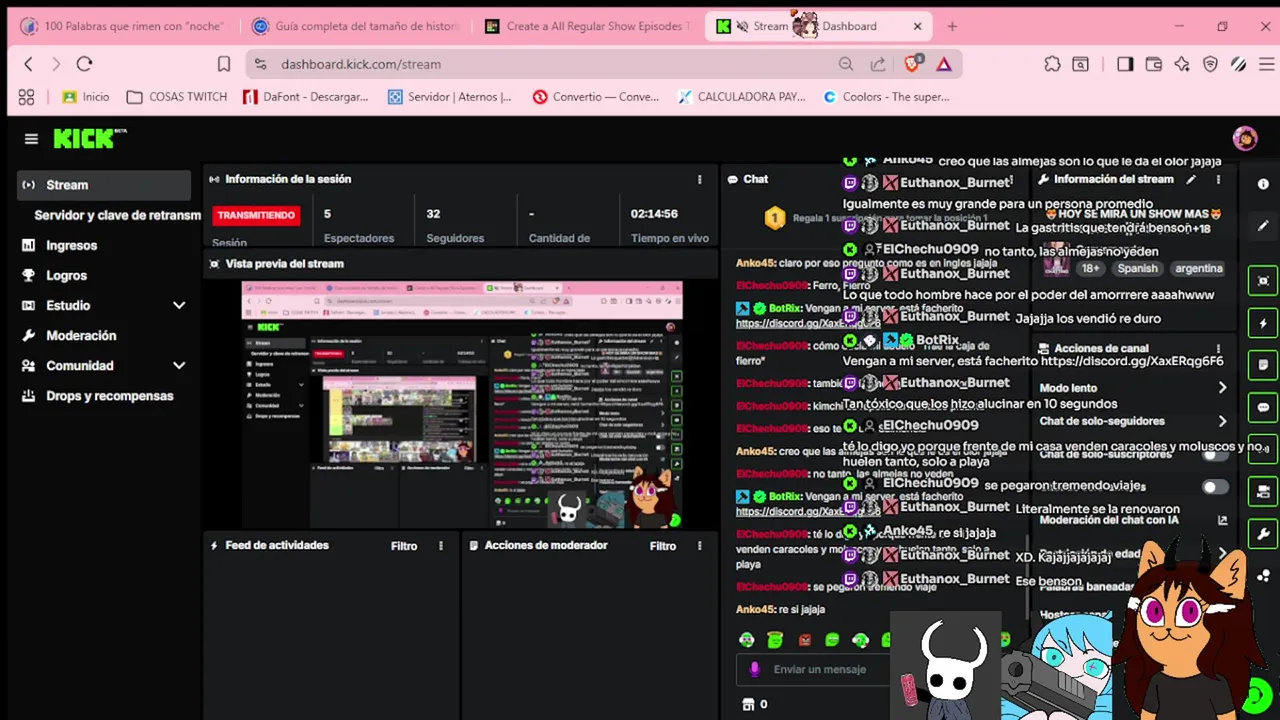Click the red angry emote under the chat

point(804,640)
